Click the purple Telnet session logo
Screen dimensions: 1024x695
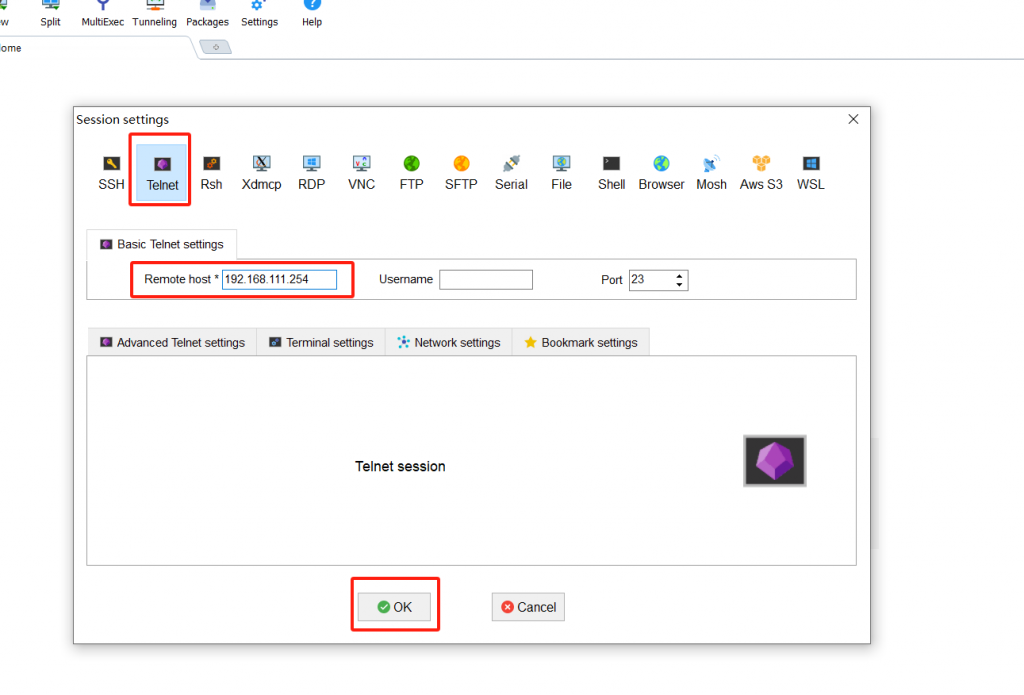coord(775,461)
